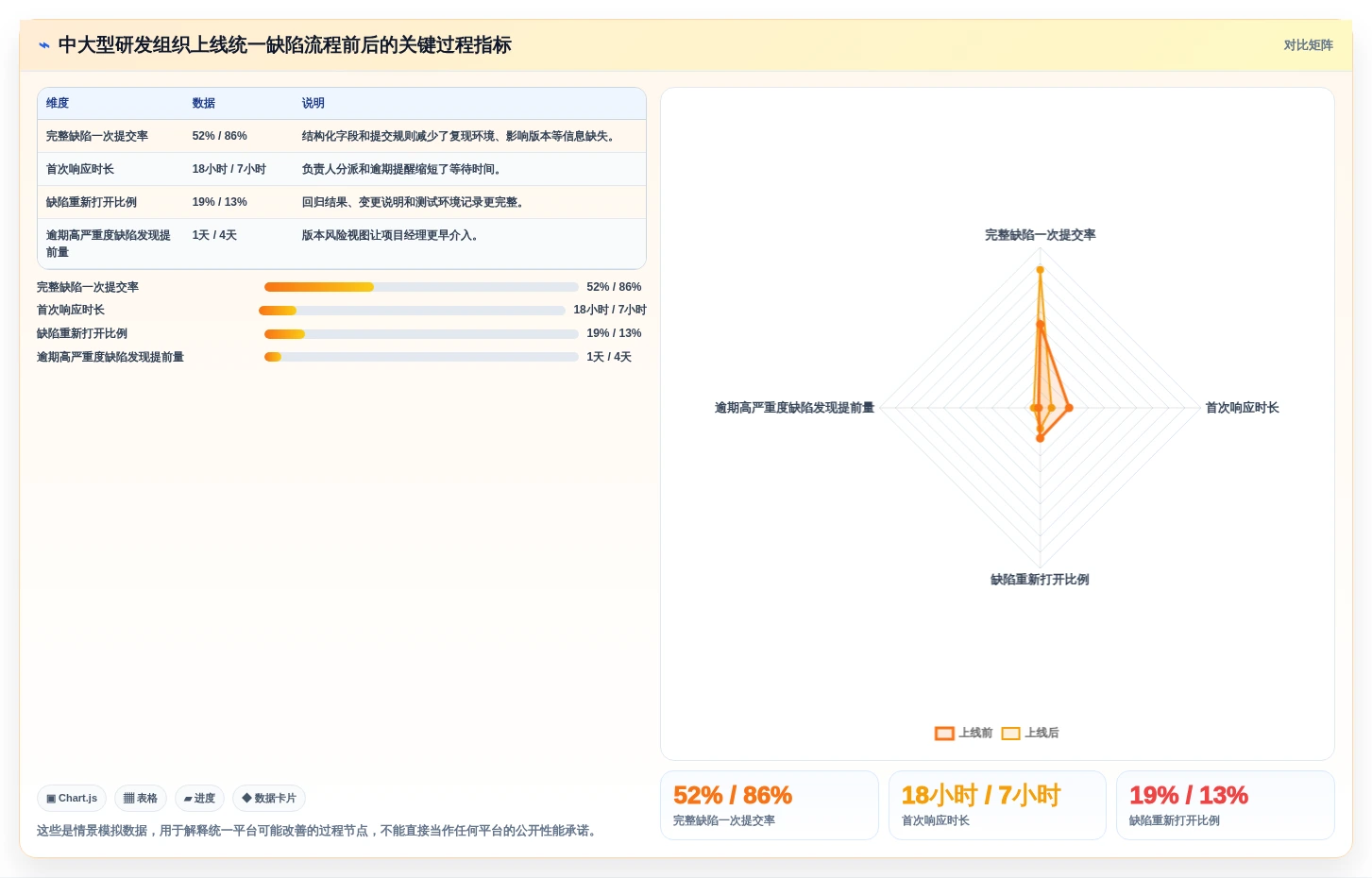The height and width of the screenshot is (878, 1372).
Task: Click the 完整缺陷一次提交率 progress bar
Action: [421, 287]
